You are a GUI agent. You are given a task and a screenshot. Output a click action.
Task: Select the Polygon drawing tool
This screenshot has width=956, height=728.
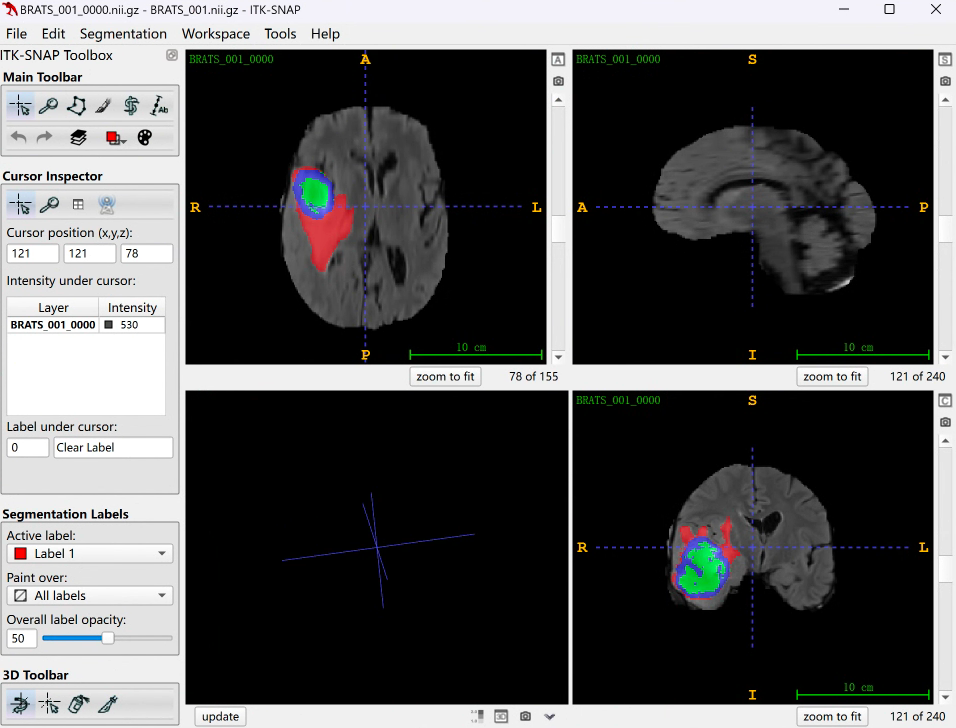[76, 106]
